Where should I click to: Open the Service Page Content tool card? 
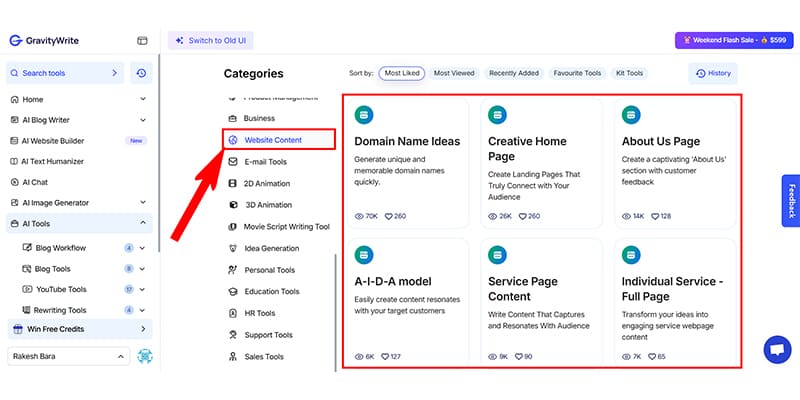tap(542, 302)
